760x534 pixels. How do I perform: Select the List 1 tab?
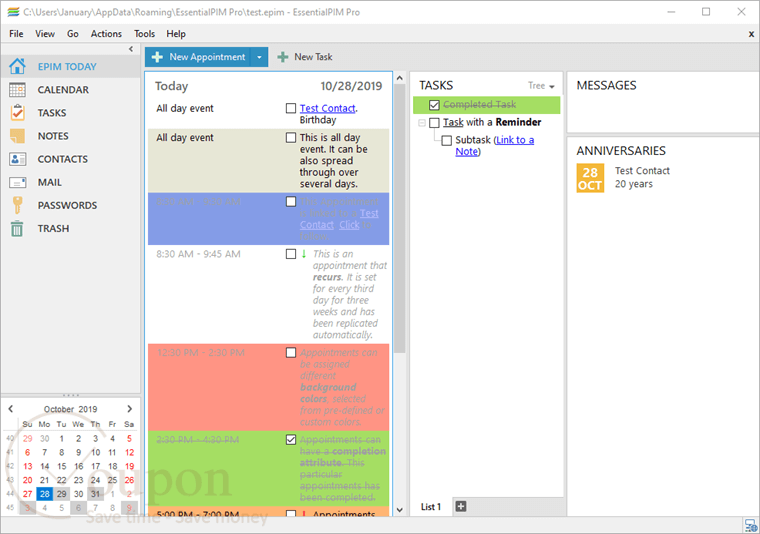431,507
